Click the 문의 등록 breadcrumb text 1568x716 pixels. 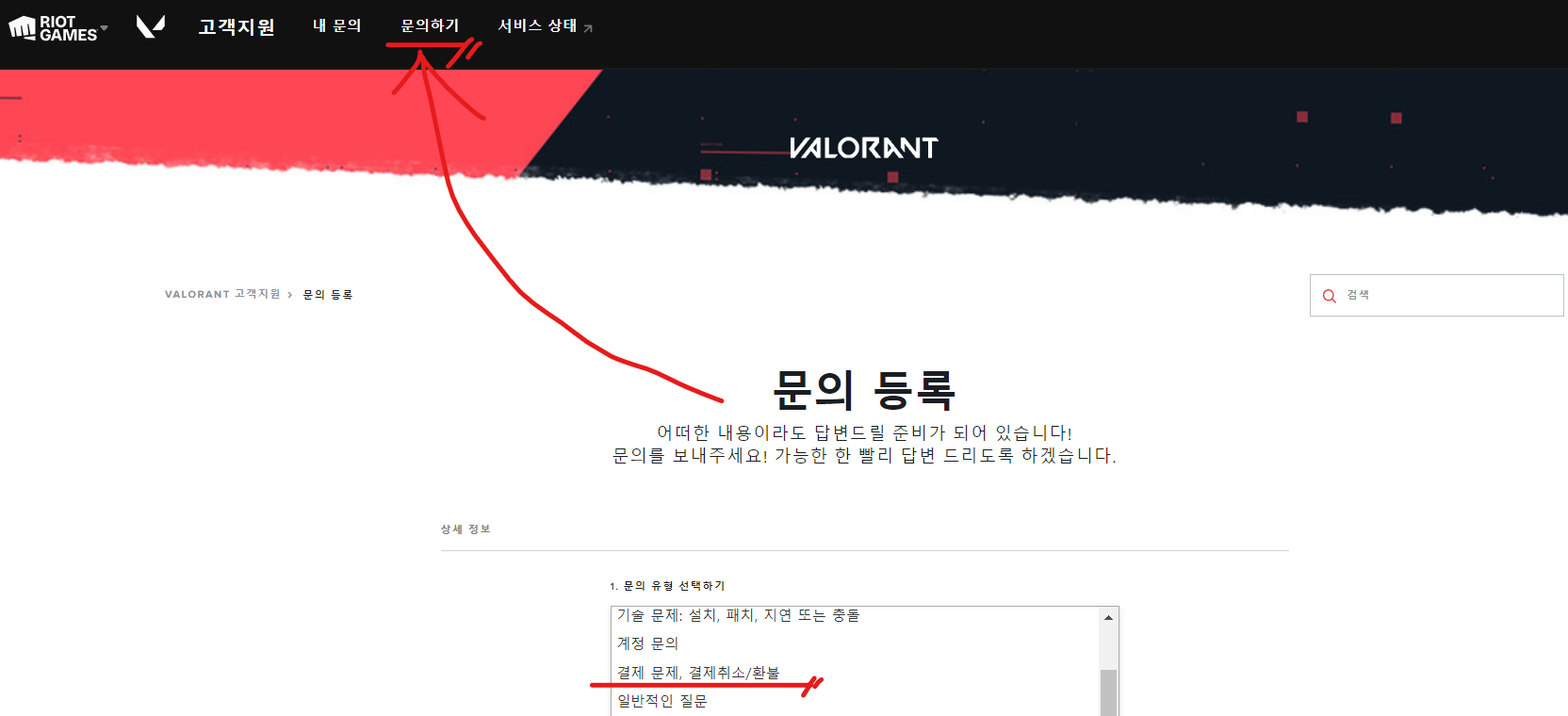pos(328,295)
